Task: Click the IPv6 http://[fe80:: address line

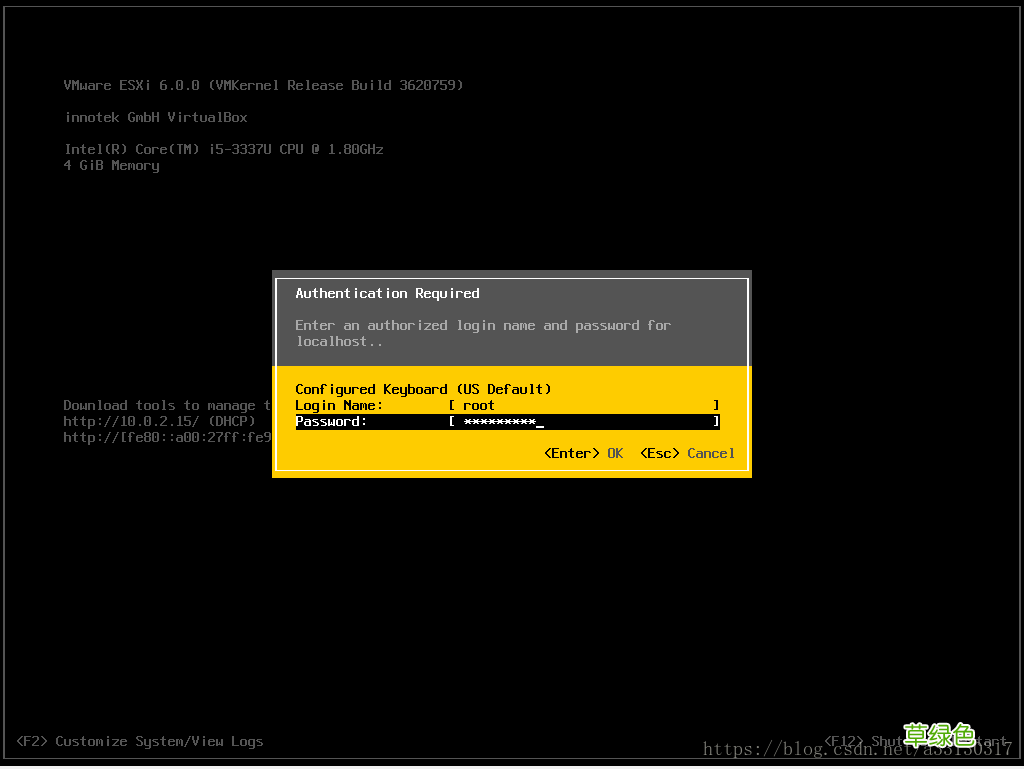Action: coord(167,437)
